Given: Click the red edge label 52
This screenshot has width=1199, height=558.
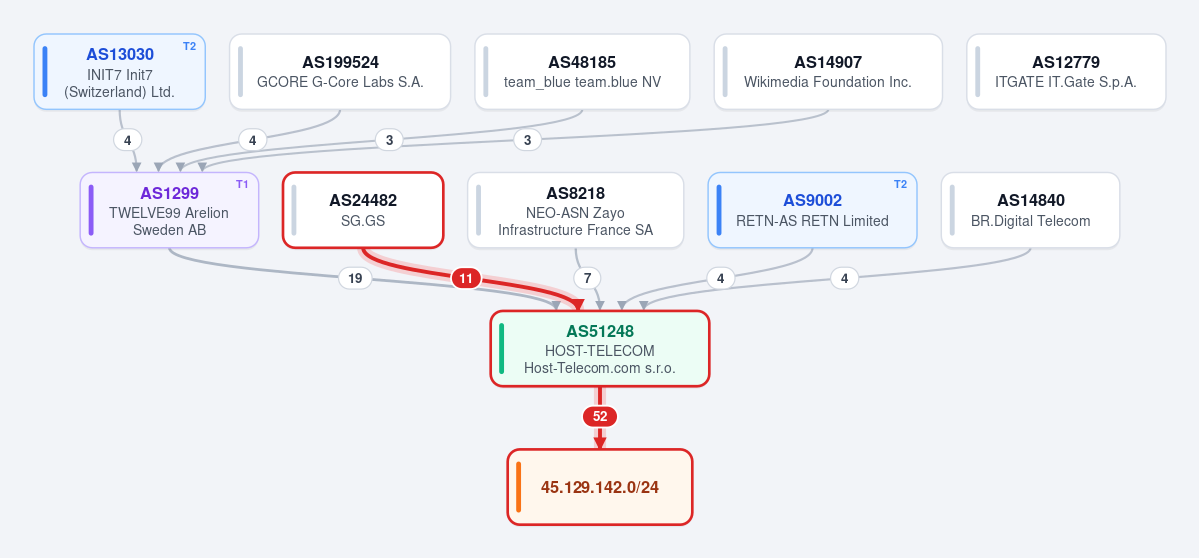Looking at the screenshot, I should click(x=600, y=417).
